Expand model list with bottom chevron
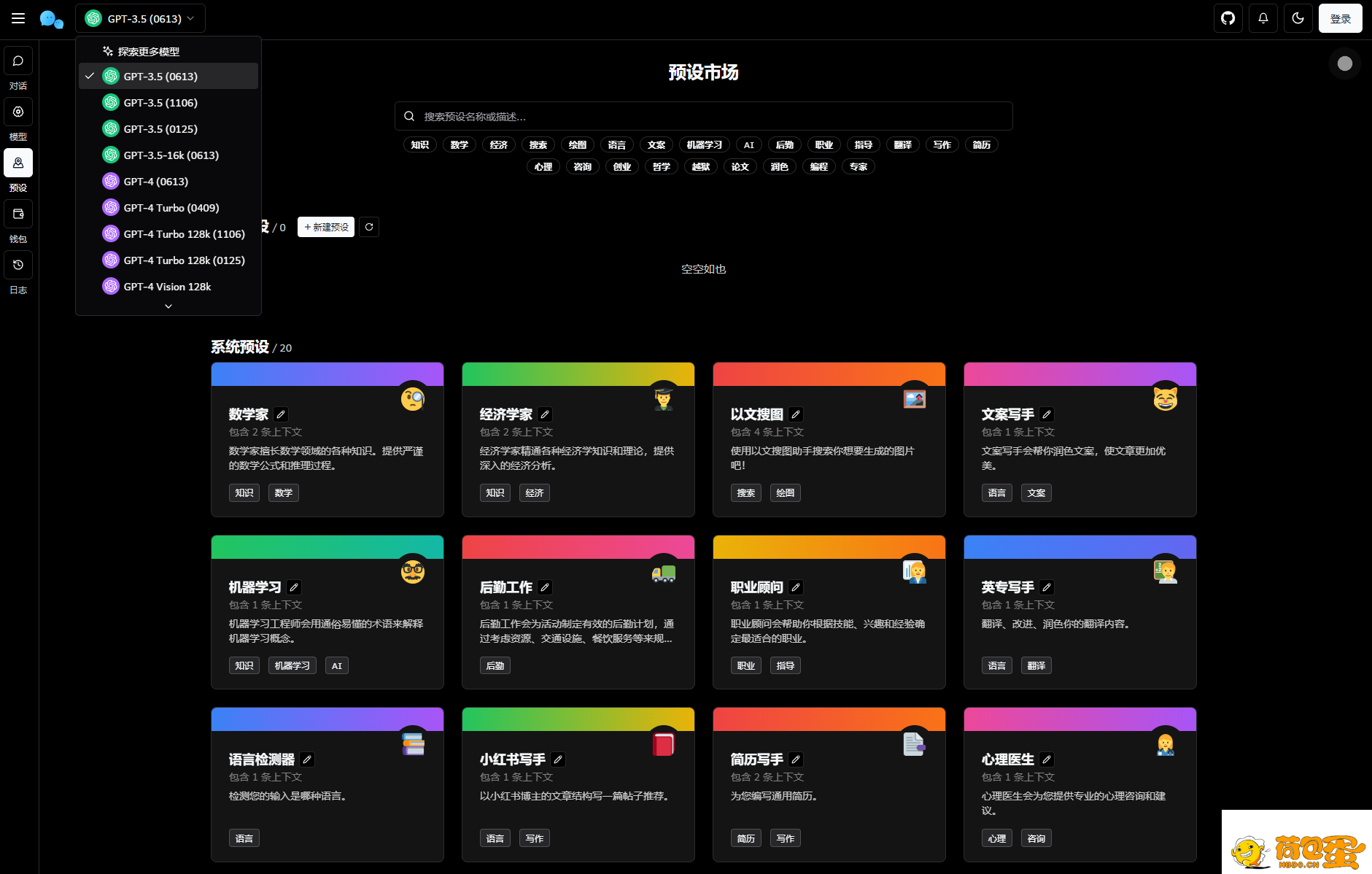 pos(168,306)
